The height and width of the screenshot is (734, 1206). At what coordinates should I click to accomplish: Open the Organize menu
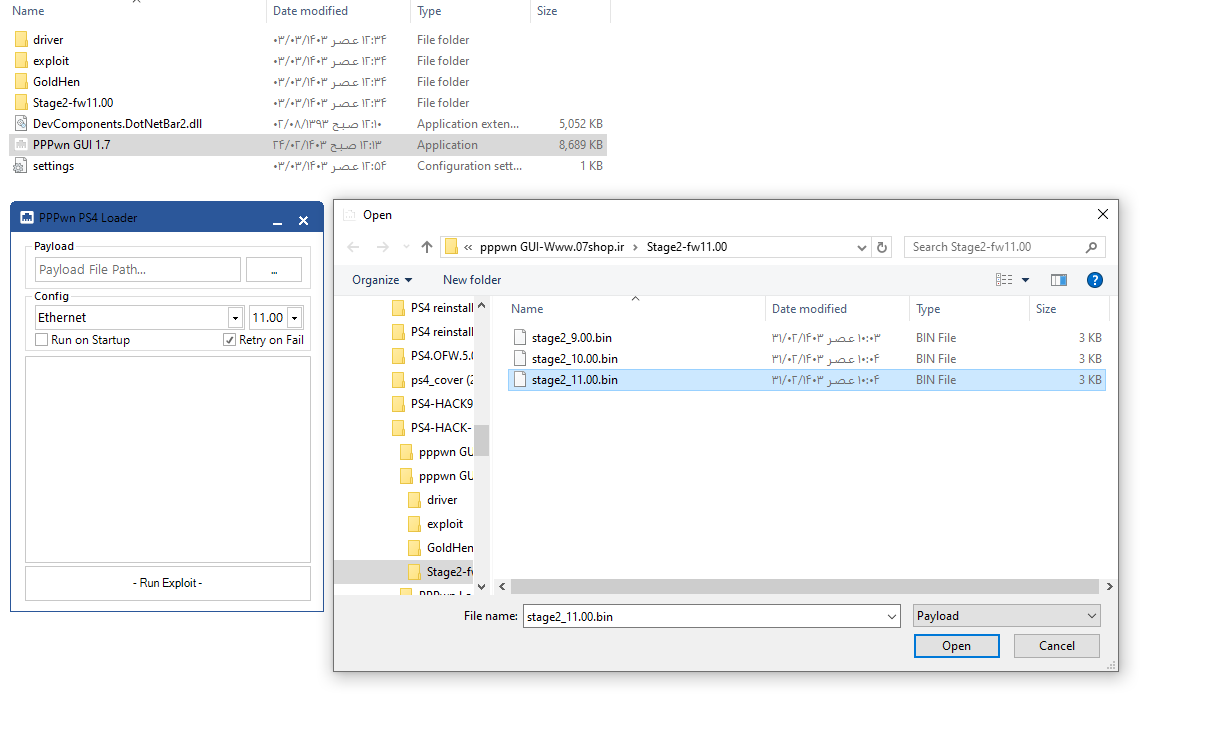[x=382, y=280]
